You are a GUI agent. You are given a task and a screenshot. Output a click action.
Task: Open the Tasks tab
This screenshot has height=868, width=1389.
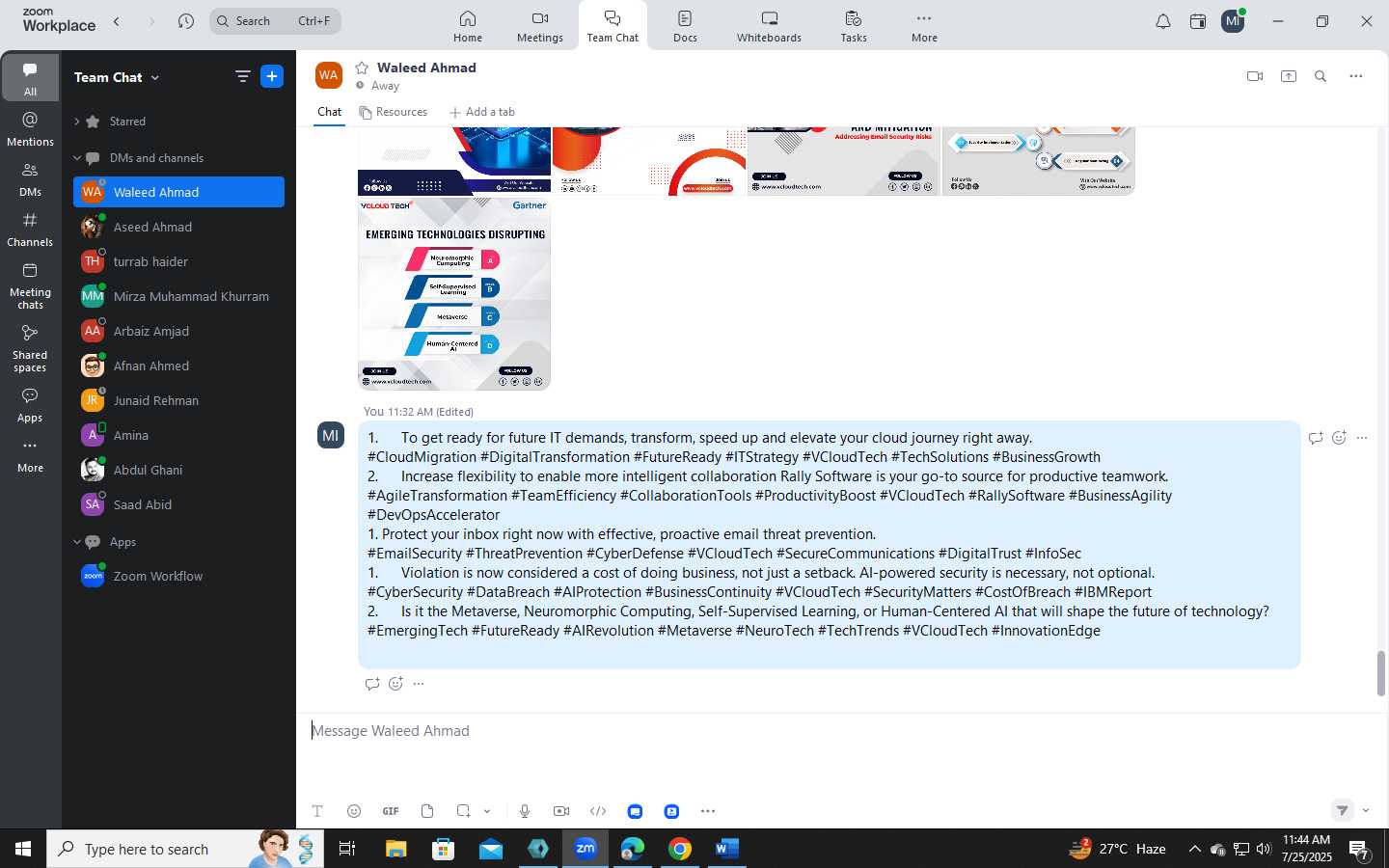853,26
